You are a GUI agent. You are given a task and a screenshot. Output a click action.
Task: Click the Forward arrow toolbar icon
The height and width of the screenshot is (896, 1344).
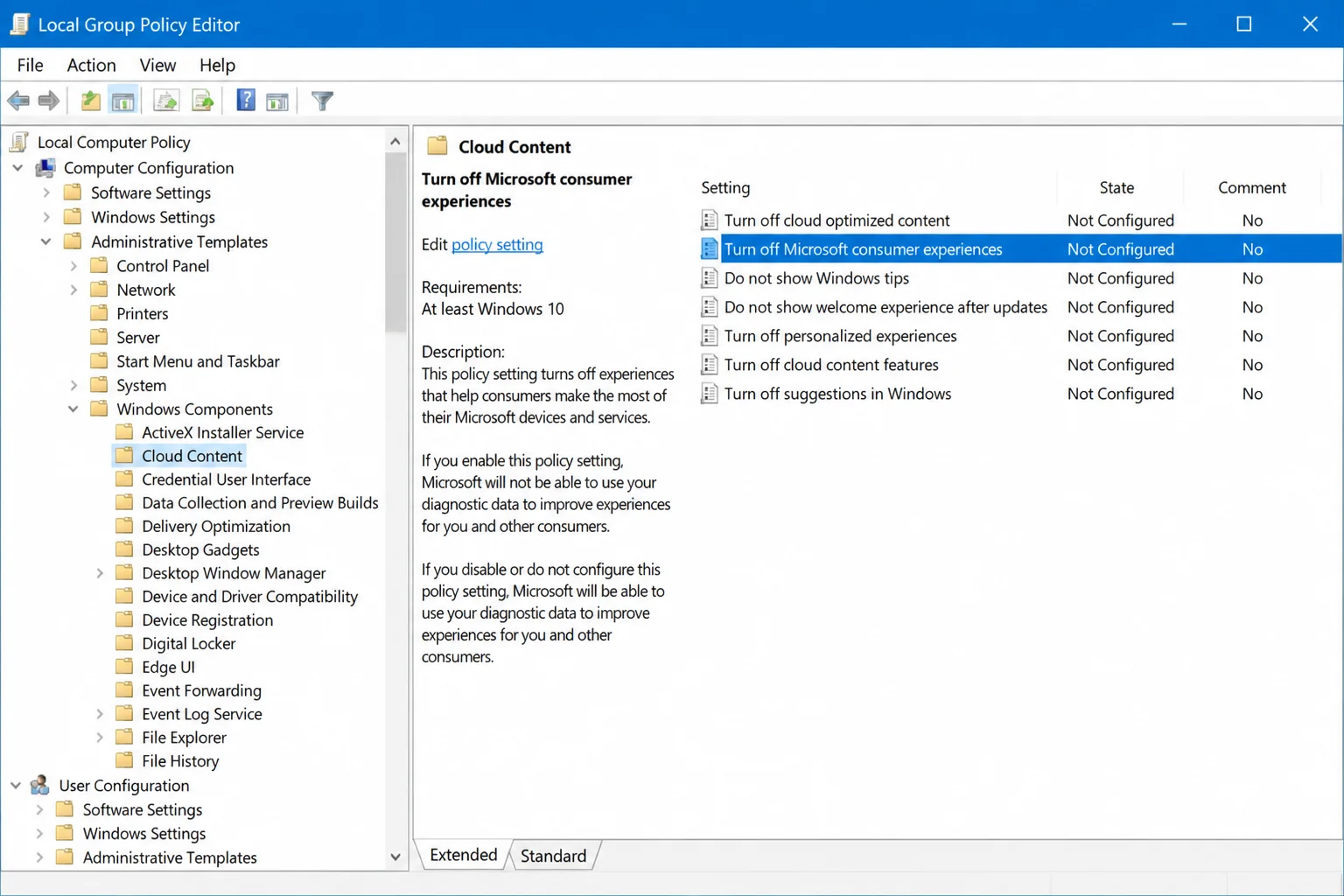click(49, 101)
